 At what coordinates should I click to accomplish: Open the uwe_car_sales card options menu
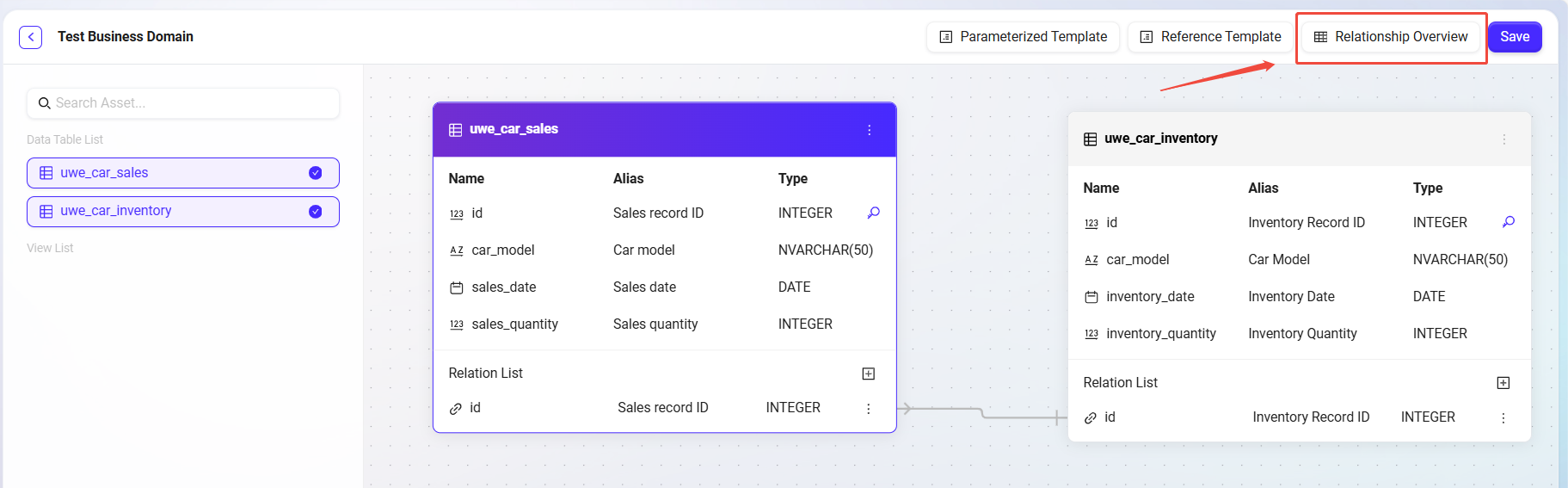869,130
